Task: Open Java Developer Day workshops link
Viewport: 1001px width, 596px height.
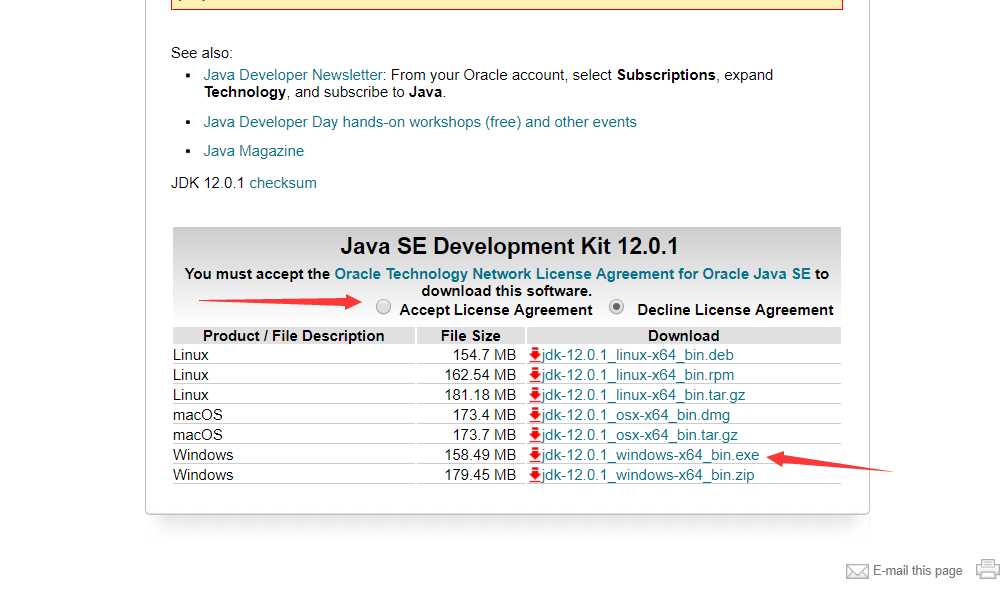Action: [x=420, y=122]
